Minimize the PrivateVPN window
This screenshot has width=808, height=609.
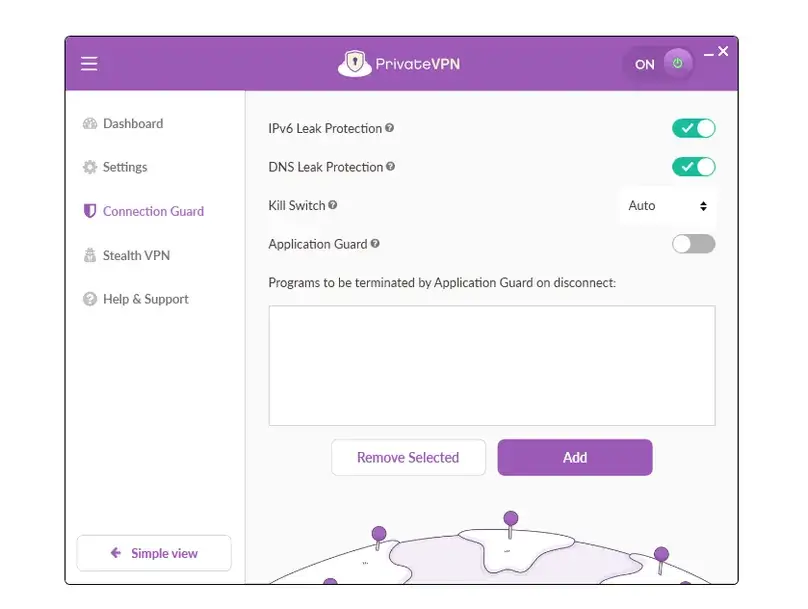click(709, 55)
